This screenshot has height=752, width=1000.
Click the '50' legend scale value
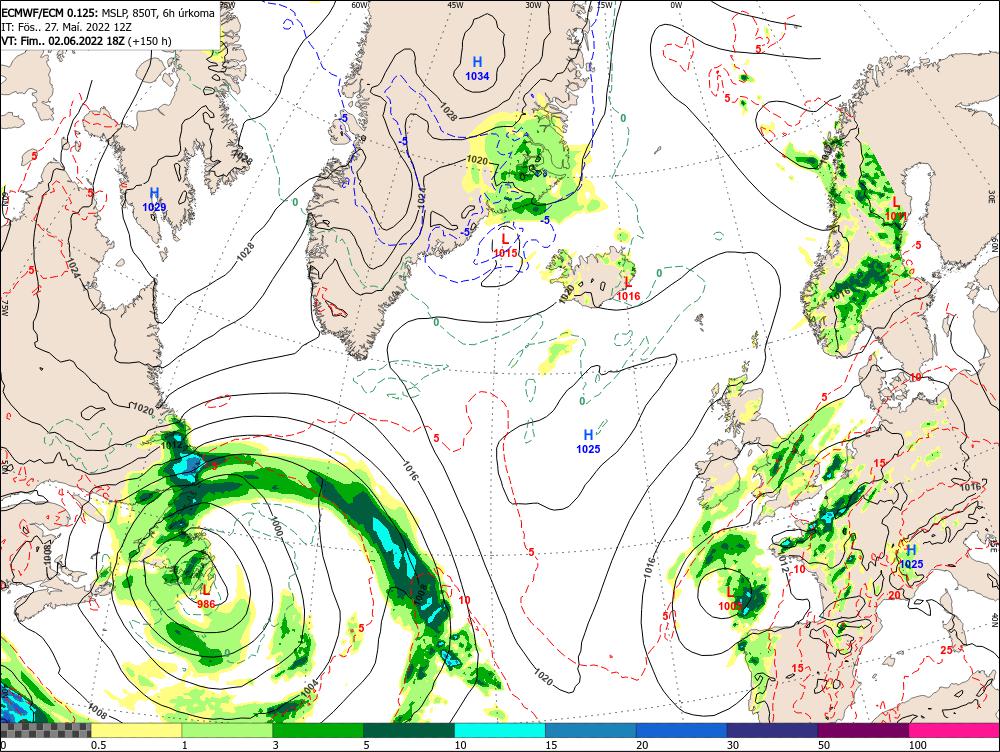point(824,745)
